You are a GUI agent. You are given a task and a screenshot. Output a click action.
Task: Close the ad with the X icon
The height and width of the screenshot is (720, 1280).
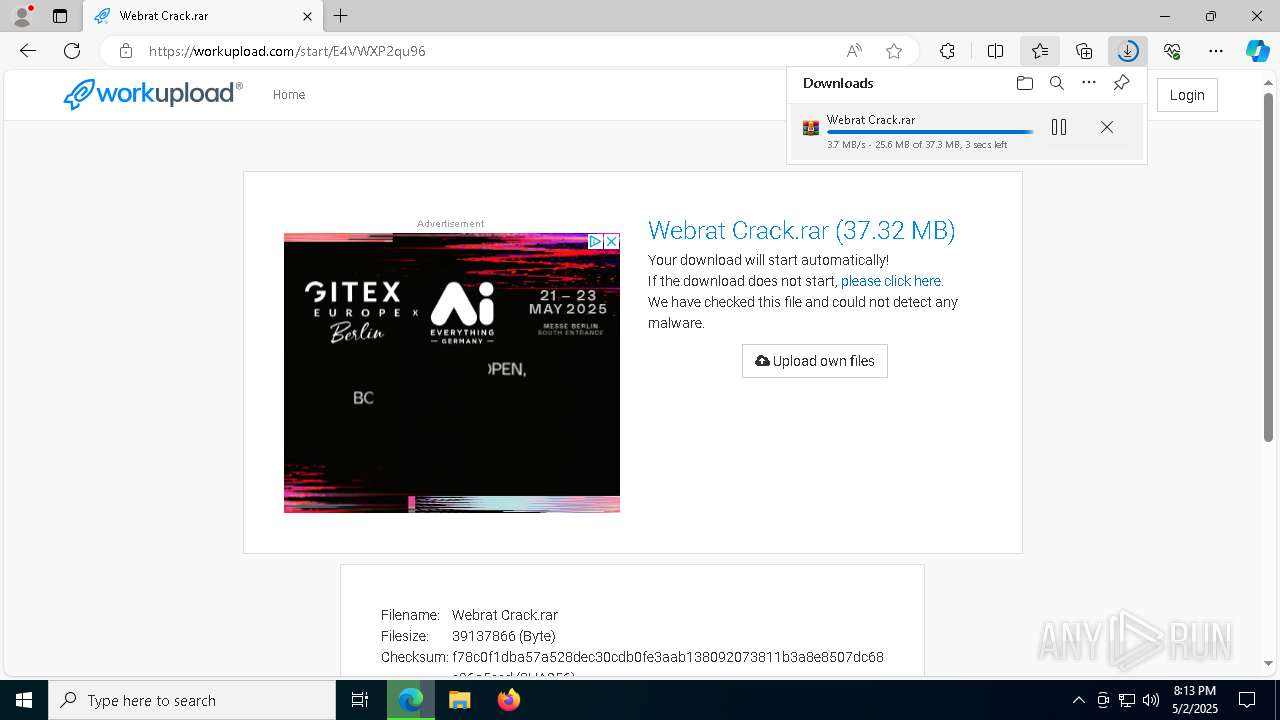[x=611, y=242]
